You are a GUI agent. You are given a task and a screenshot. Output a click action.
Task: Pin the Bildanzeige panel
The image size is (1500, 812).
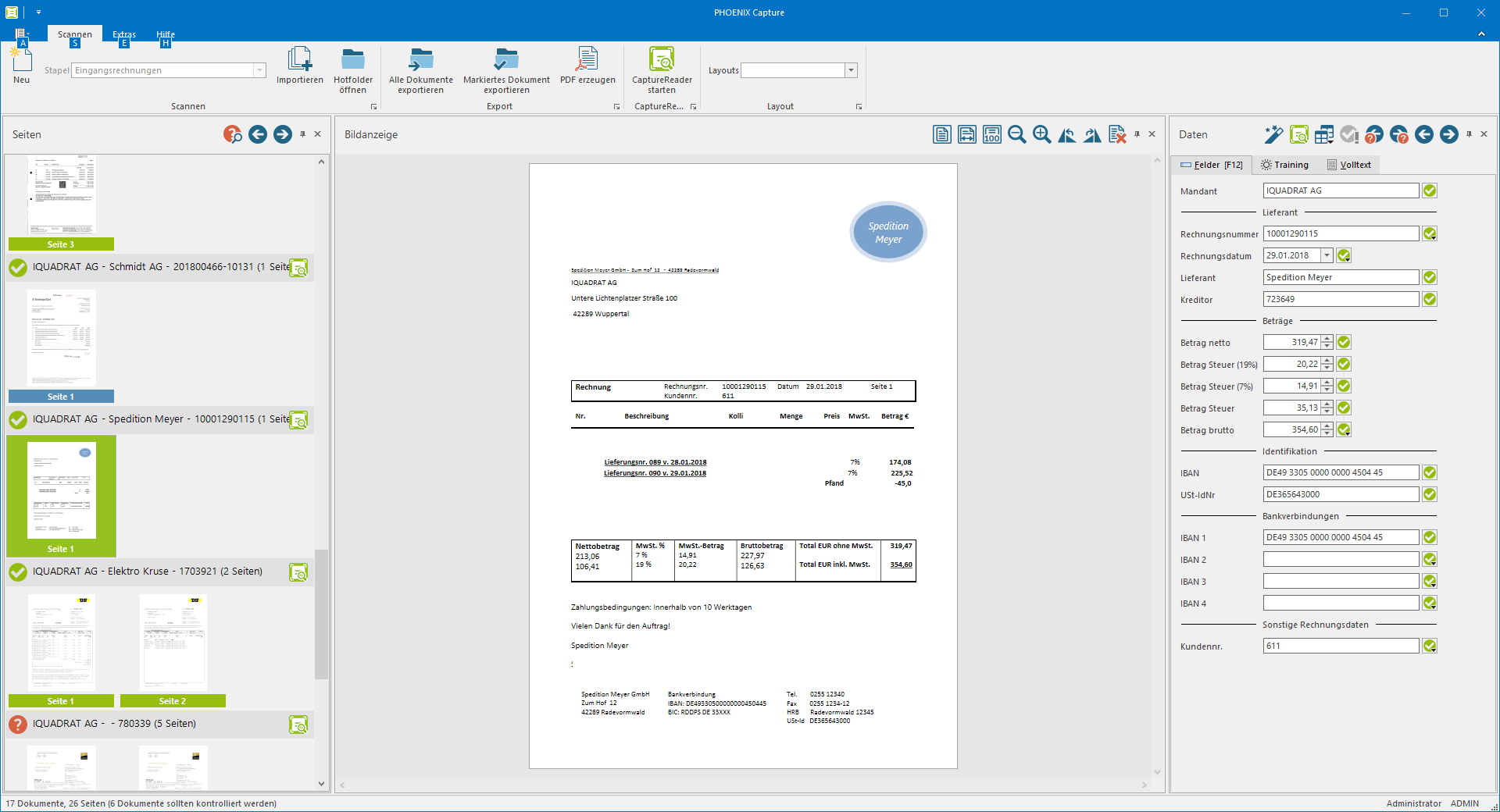coord(1137,134)
